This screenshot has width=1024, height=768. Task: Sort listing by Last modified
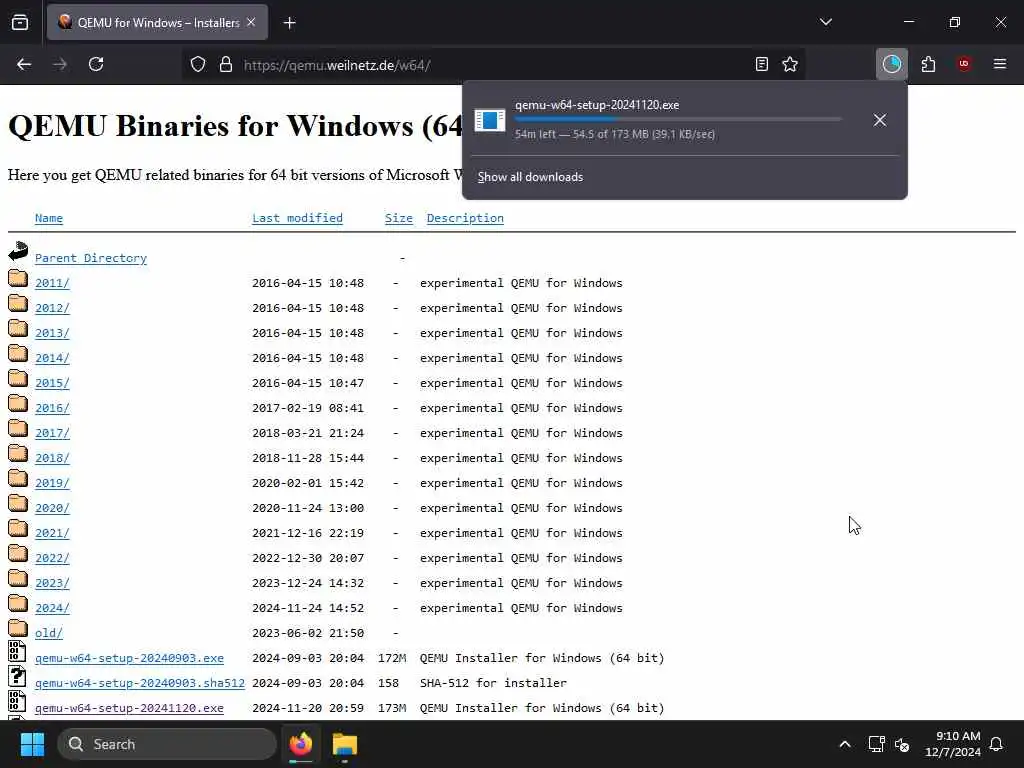click(297, 218)
